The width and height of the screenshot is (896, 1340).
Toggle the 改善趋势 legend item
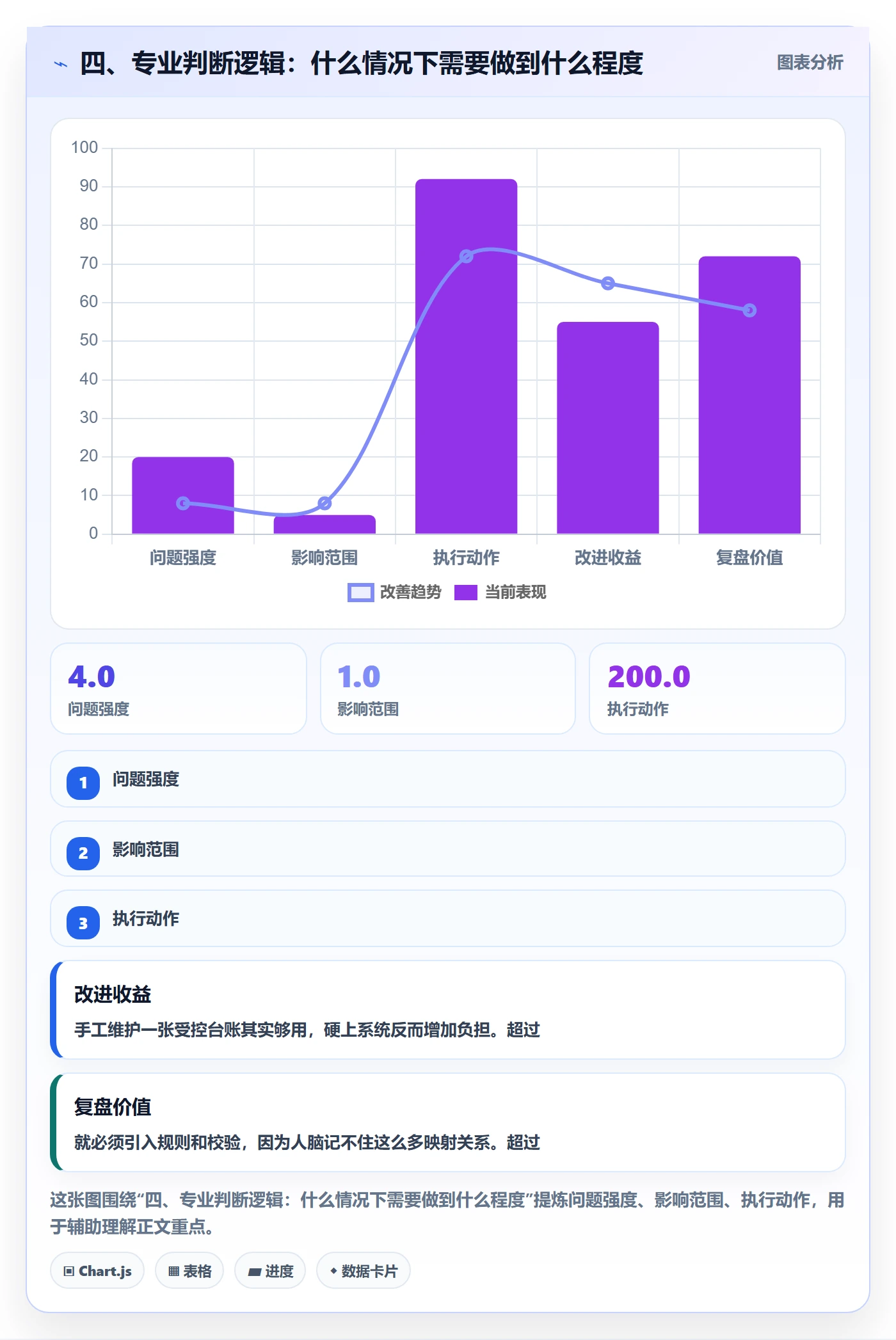394,592
